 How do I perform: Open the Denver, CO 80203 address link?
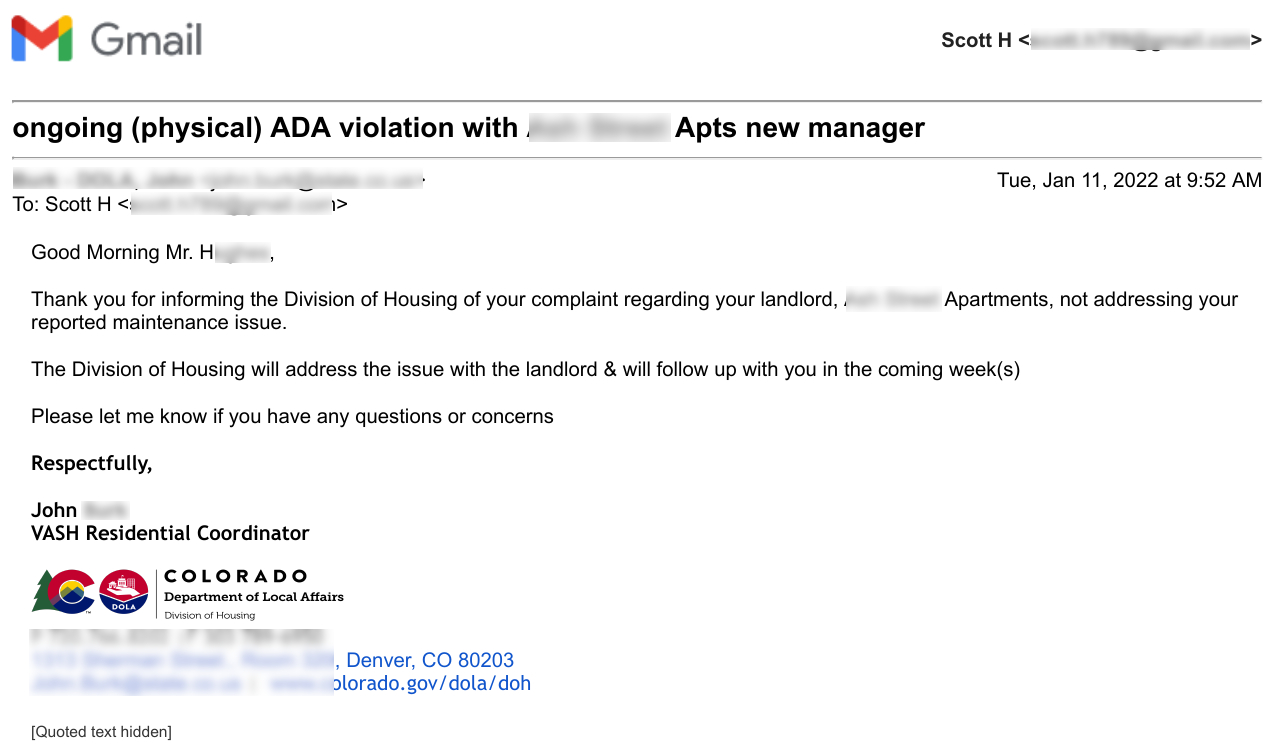pos(429,660)
